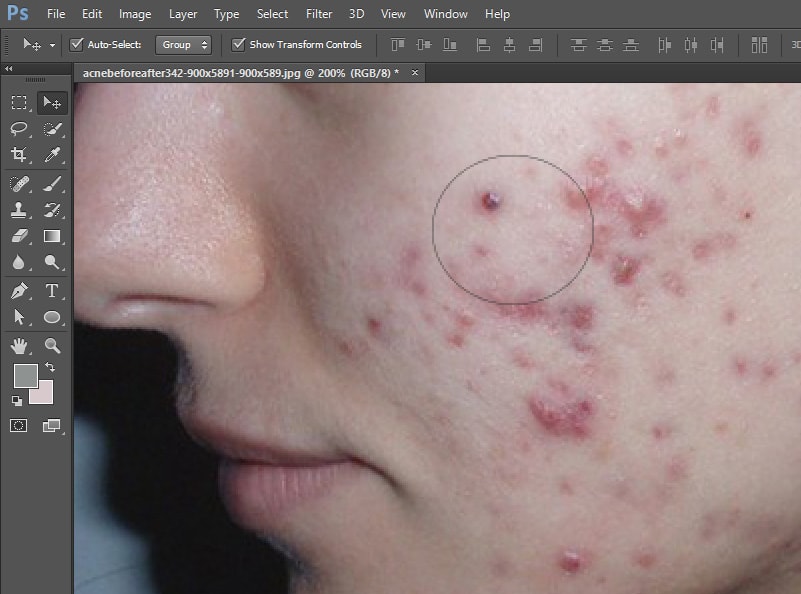Viewport: 801px width, 594px height.
Task: Open the Filter menu
Action: 319,14
